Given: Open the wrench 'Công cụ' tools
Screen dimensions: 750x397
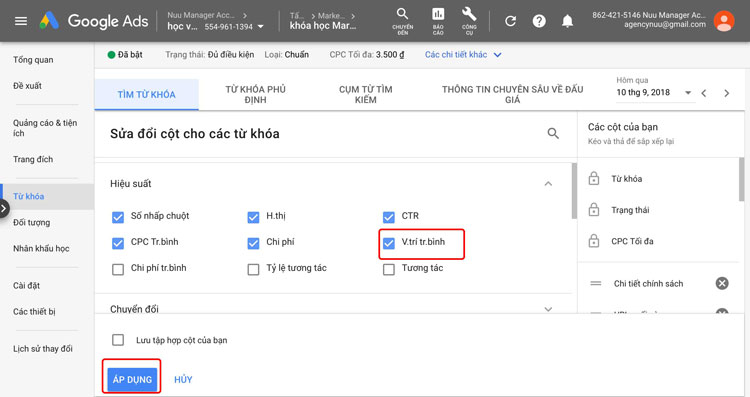Looking at the screenshot, I should coord(469,21).
